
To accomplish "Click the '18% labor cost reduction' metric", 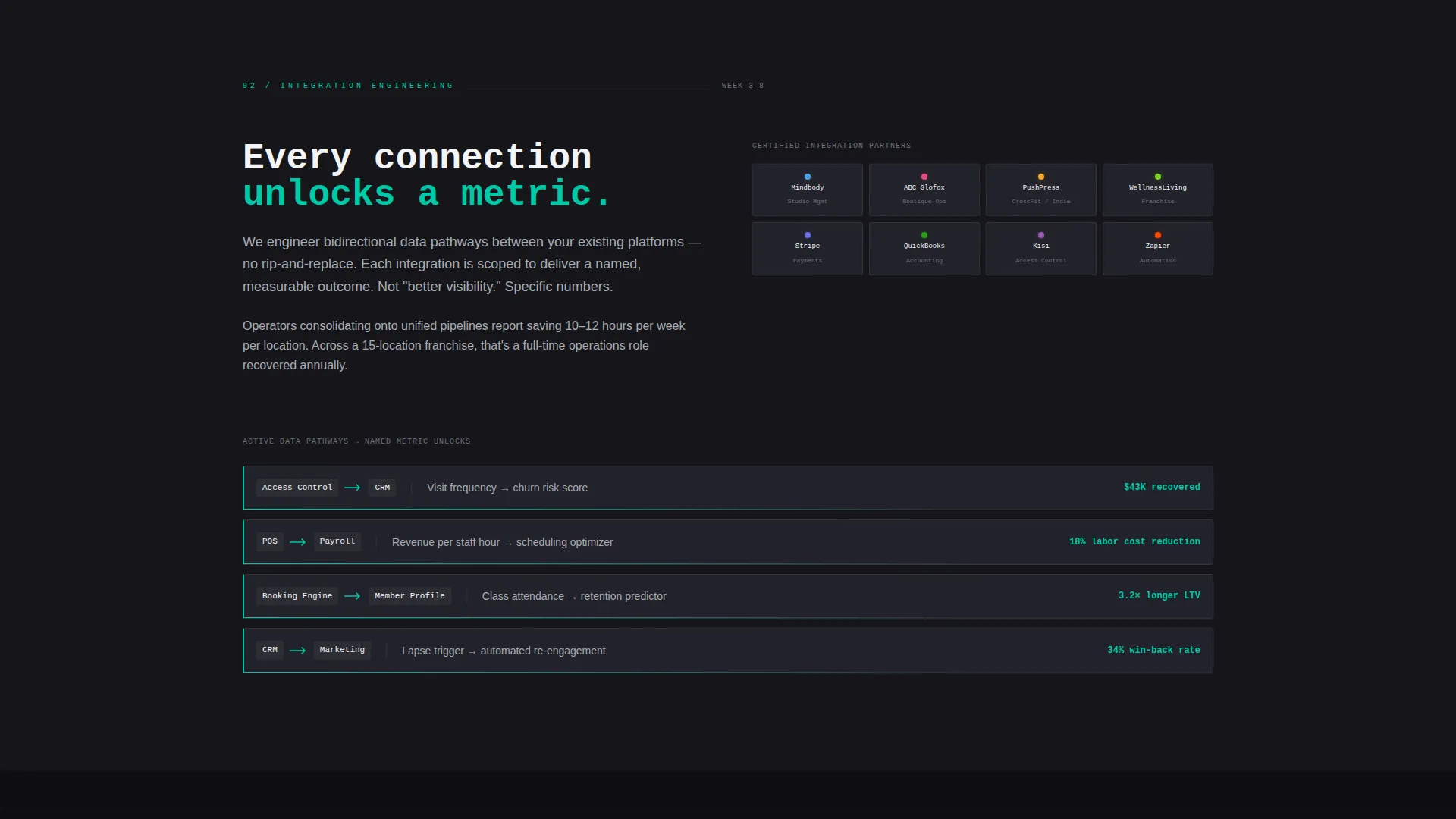I will click(1134, 541).
